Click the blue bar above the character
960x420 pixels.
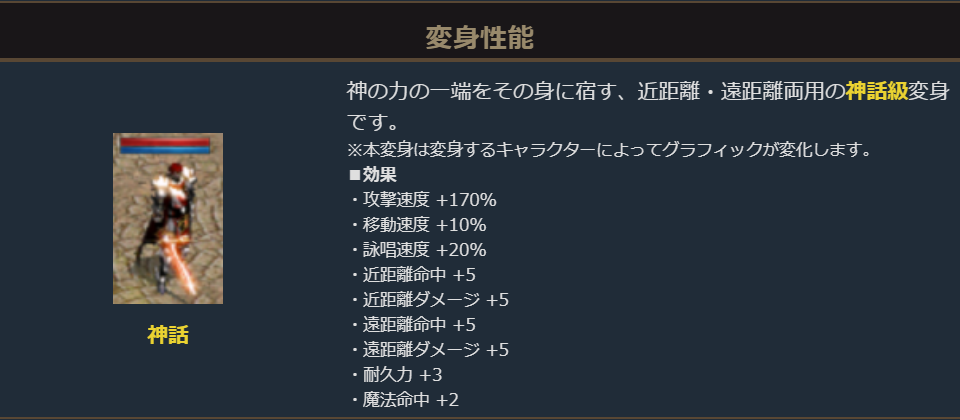pos(166,150)
